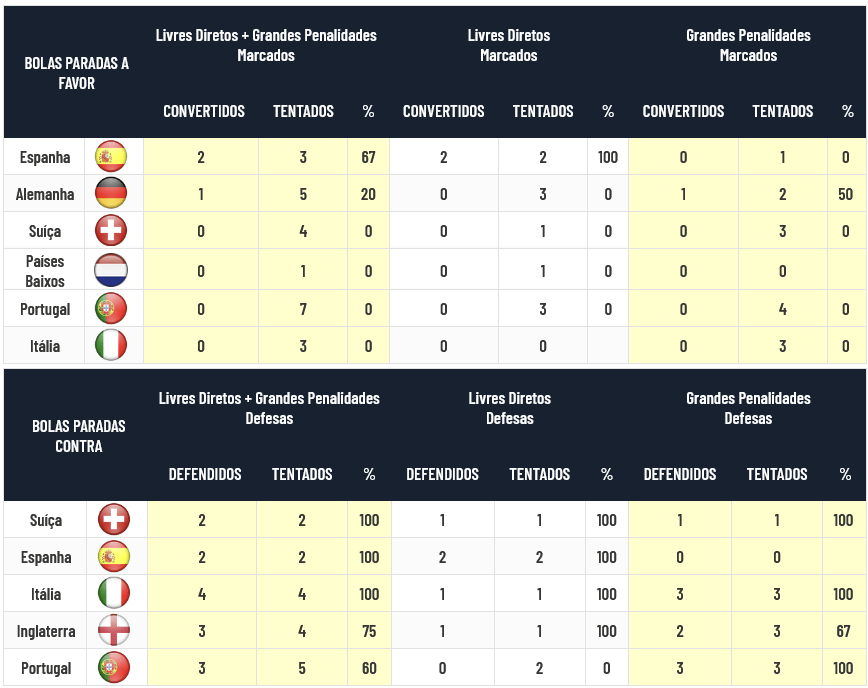Click Italy's flag in the bottom table

click(114, 593)
